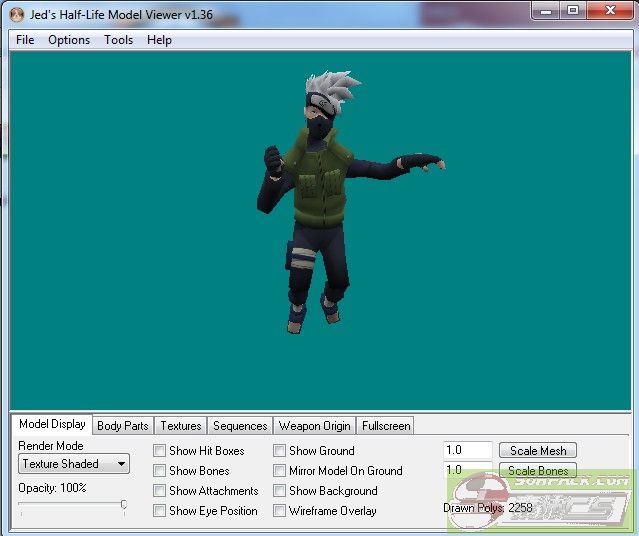This screenshot has height=536, width=639.
Task: Enable Show Hit Boxes checkbox
Action: (159, 451)
